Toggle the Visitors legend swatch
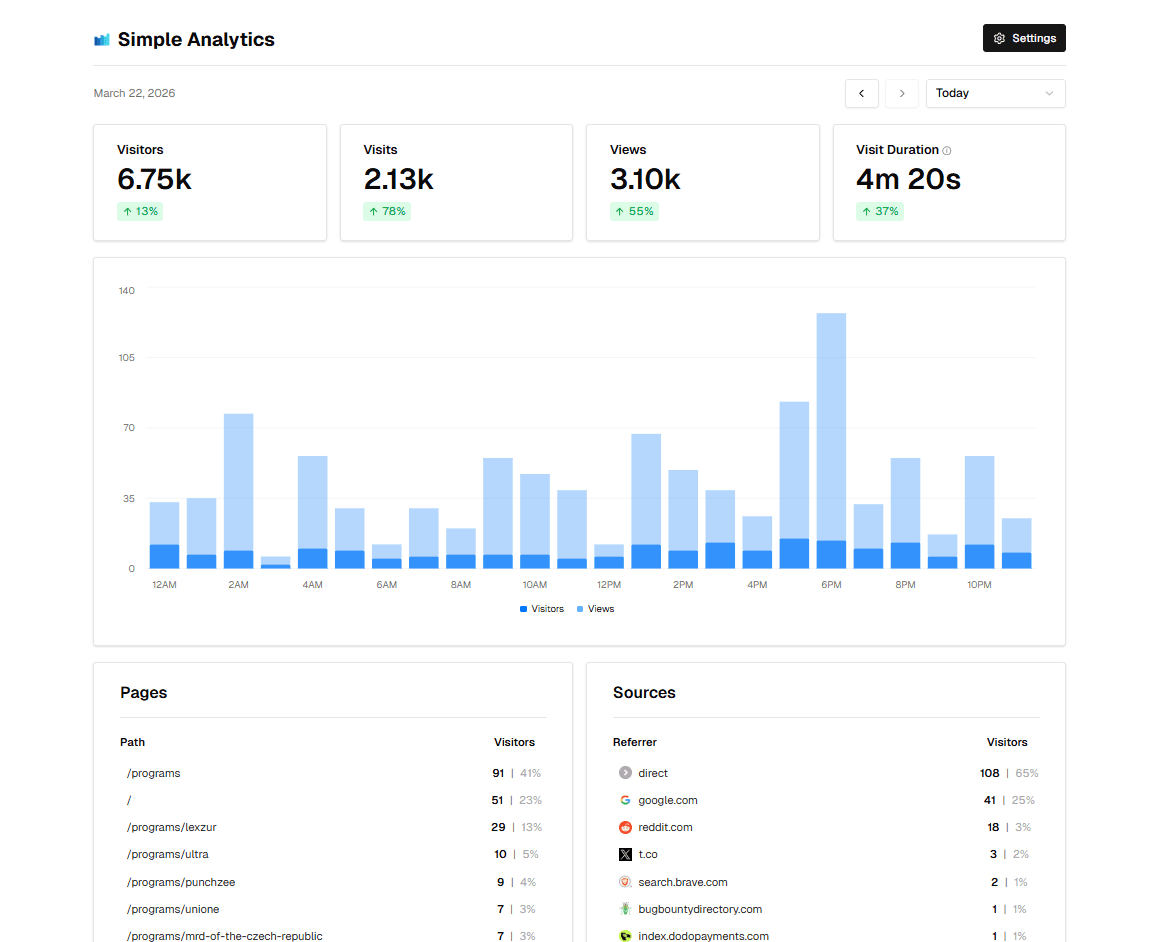The height and width of the screenshot is (942, 1161). click(x=523, y=609)
